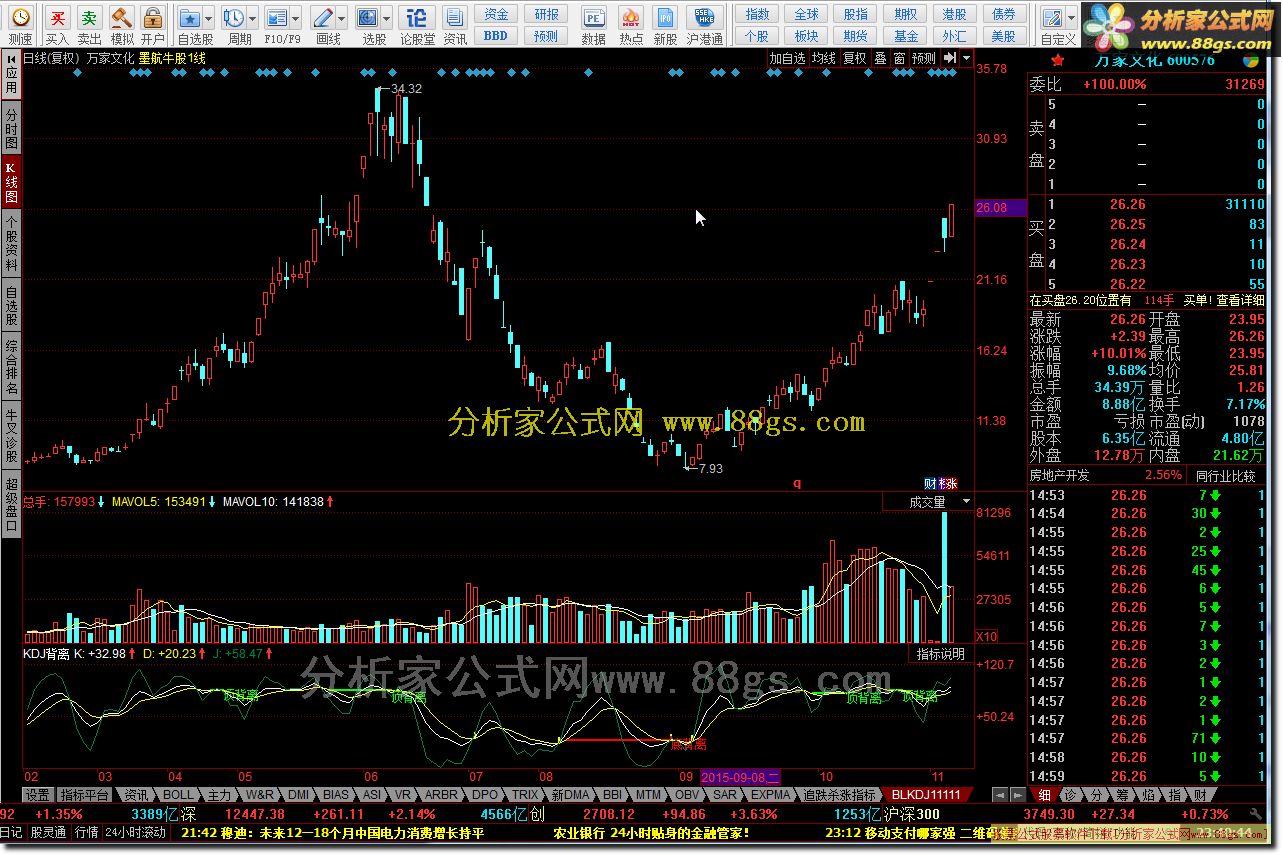Click the X10 volume scale label
The height and width of the screenshot is (855, 1283).
tap(986, 636)
